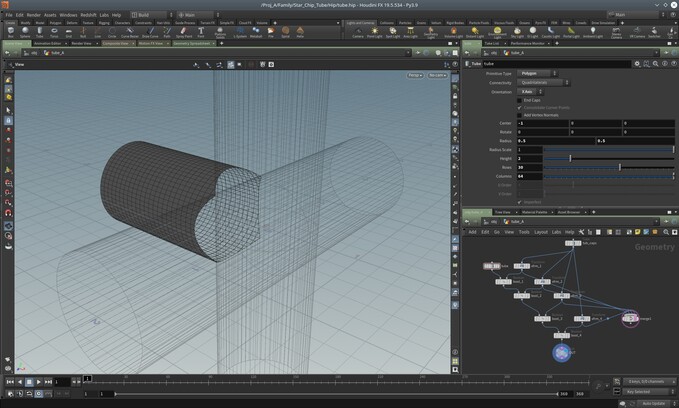Switch to the Material Palette tab
Image resolution: width=679 pixels, height=408 pixels.
[534, 212]
